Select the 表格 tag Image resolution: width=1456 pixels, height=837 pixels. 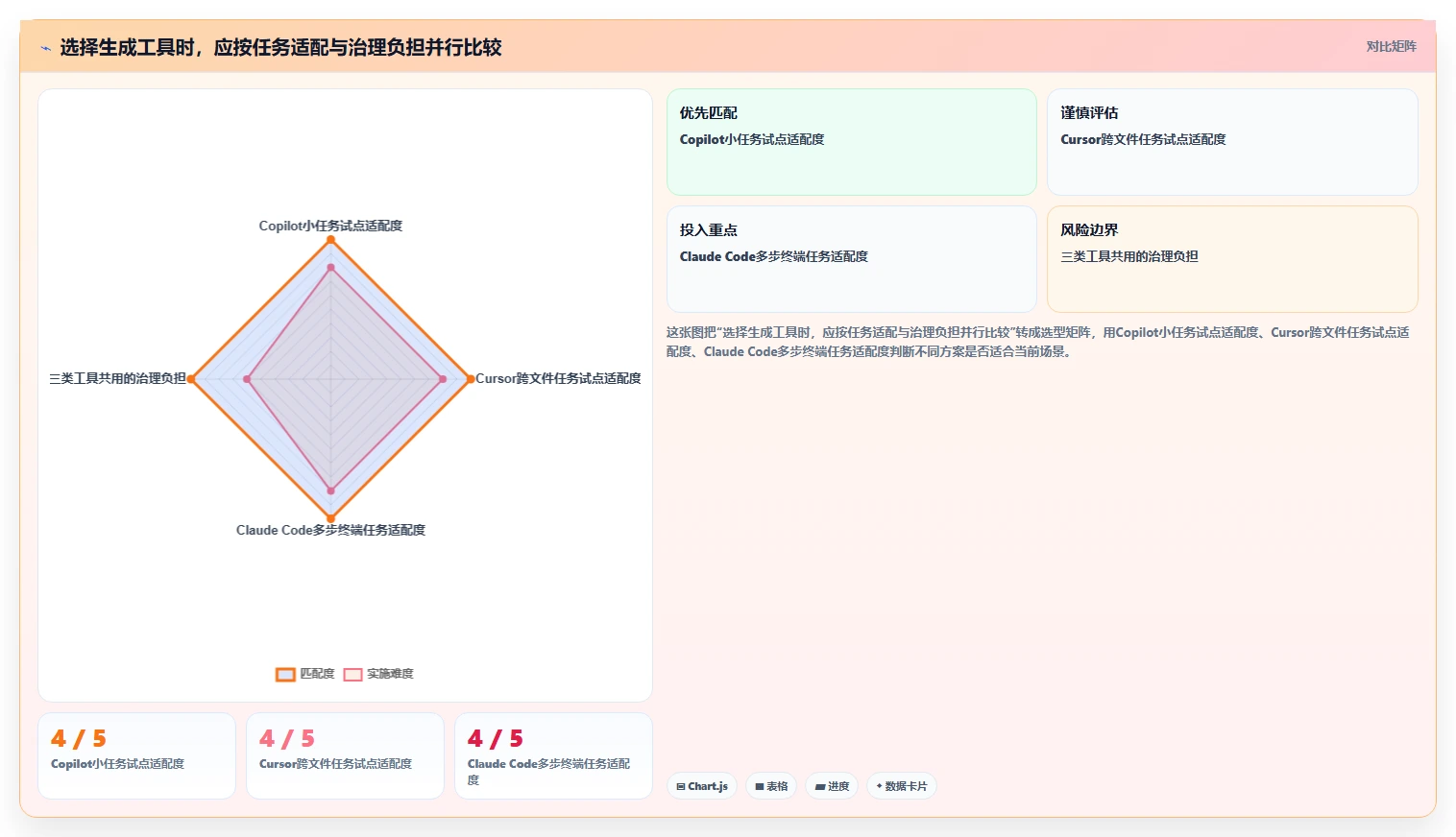771,786
